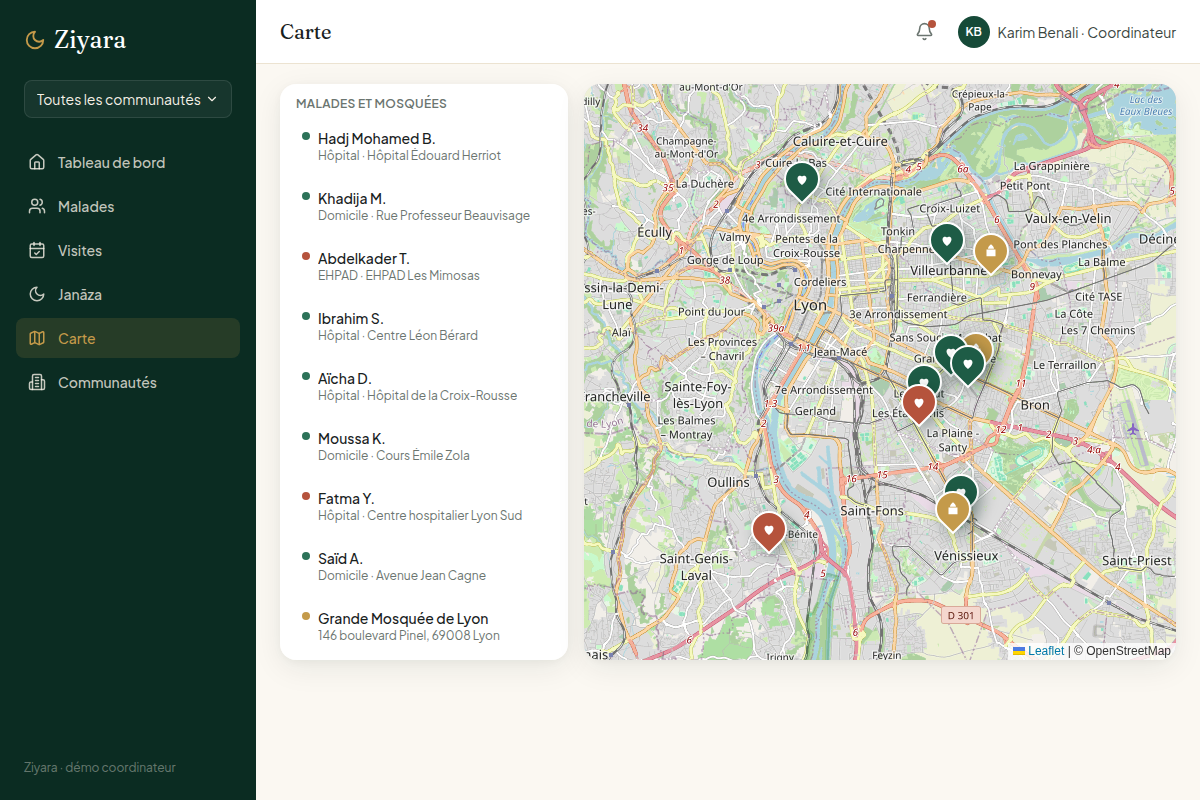Click the house icon for Tableau de bord
Viewport: 1200px width, 800px height.
click(x=37, y=162)
